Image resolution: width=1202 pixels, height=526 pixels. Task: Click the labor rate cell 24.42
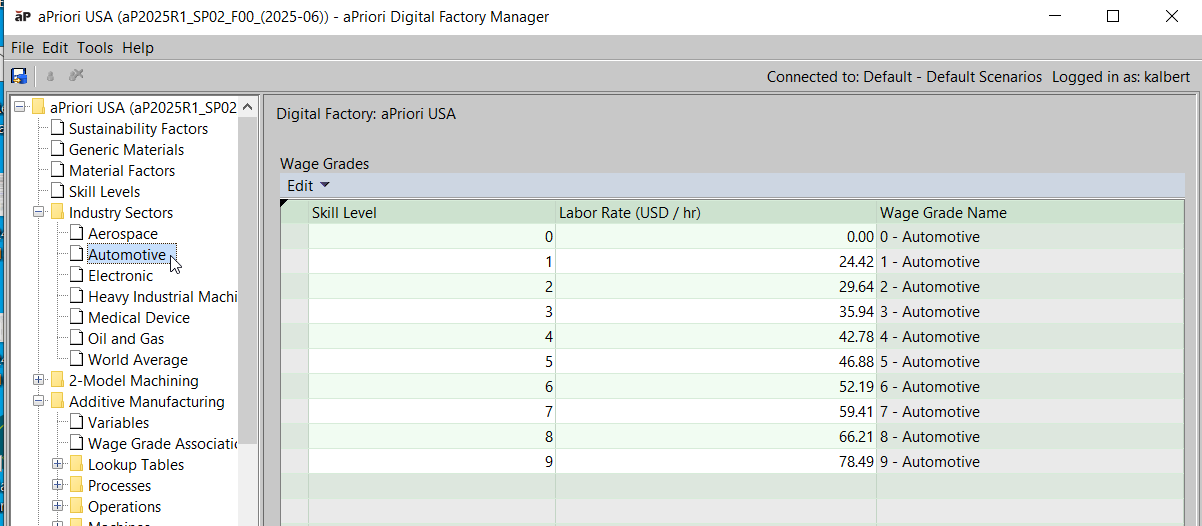click(x=716, y=261)
